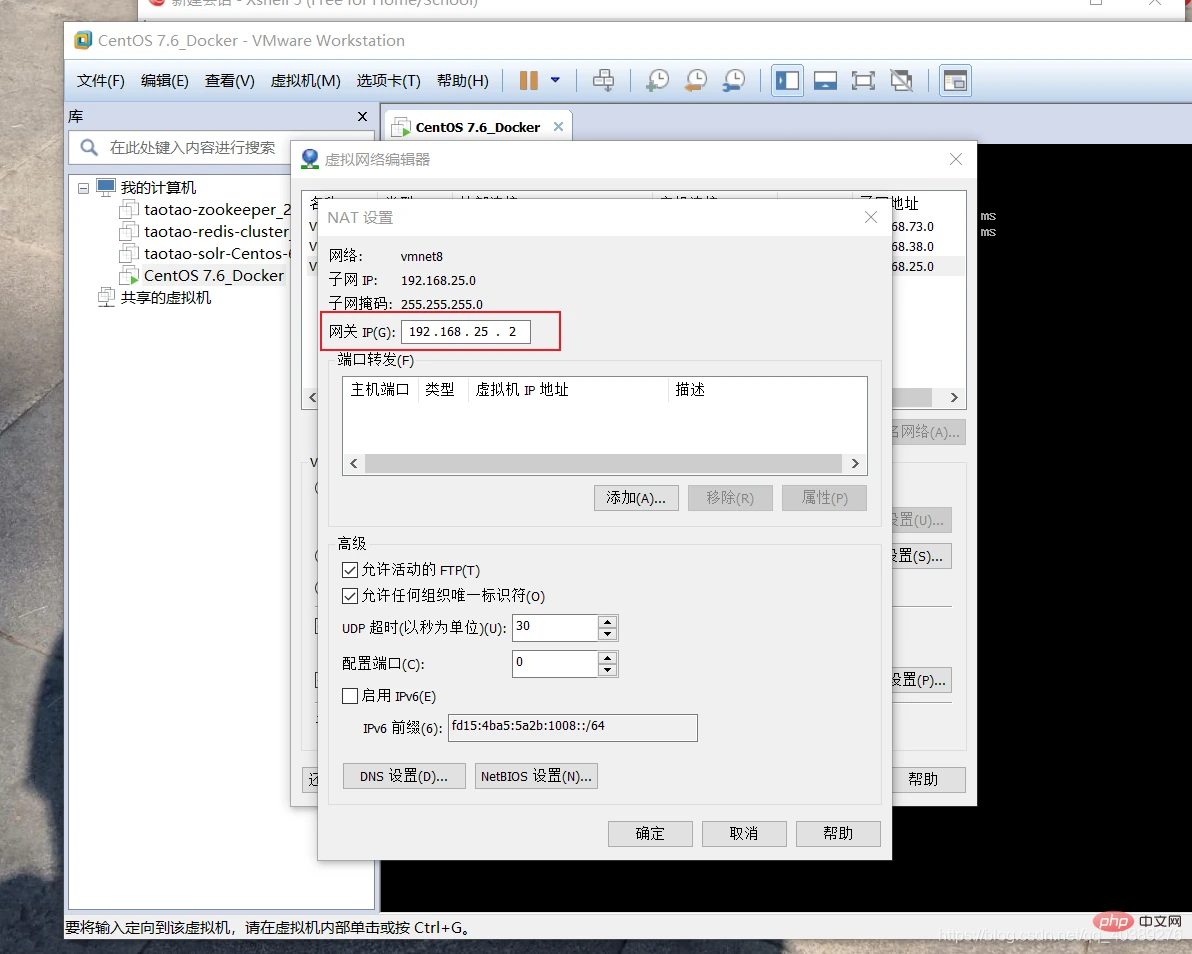Close the library panel
The image size is (1192, 954).
coord(362,116)
